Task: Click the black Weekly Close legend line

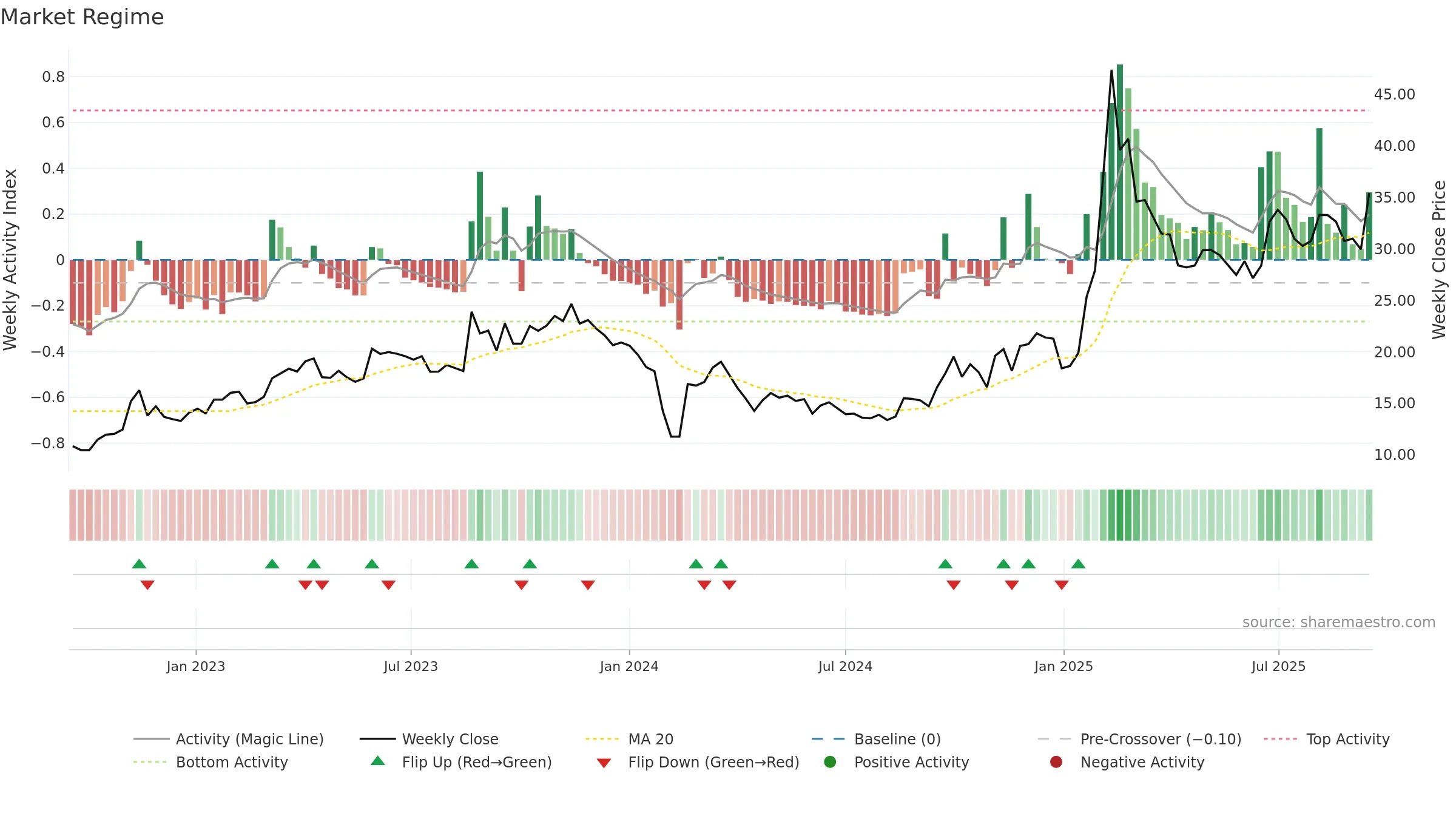Action: point(377,739)
